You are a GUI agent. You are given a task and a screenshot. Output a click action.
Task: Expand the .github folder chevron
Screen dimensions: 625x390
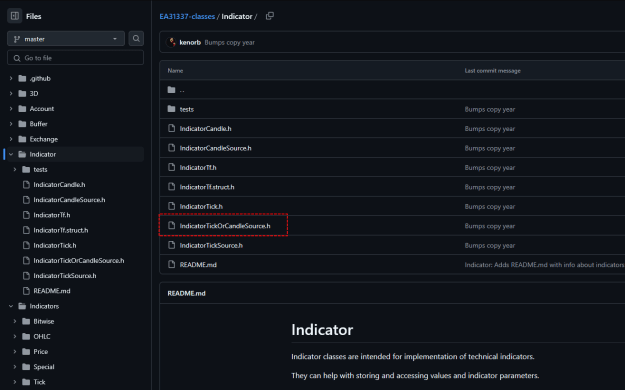coord(11,79)
